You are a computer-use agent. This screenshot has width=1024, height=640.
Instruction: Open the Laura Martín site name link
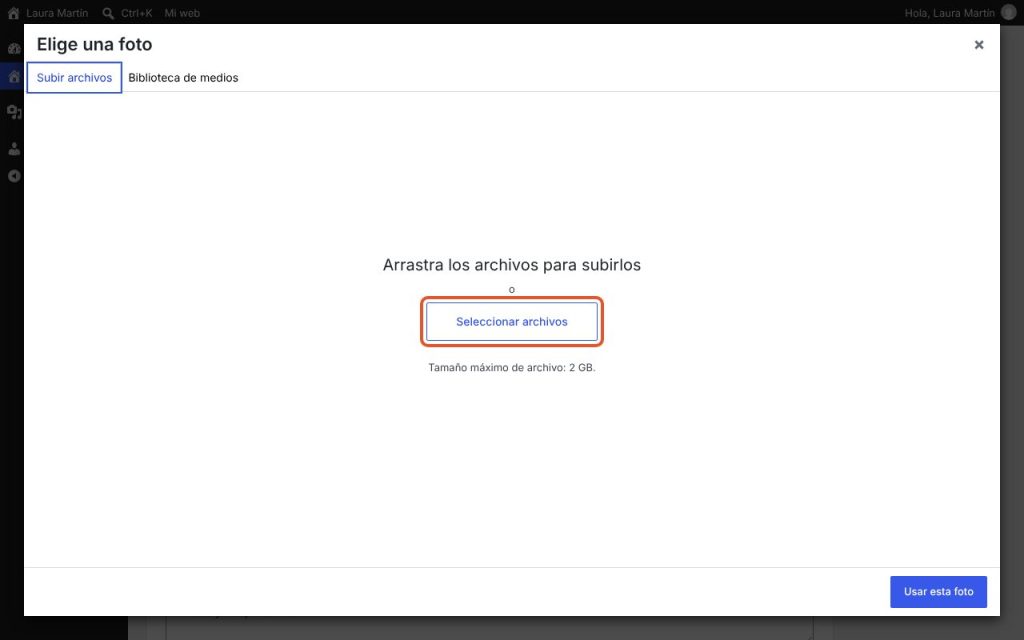coord(57,13)
